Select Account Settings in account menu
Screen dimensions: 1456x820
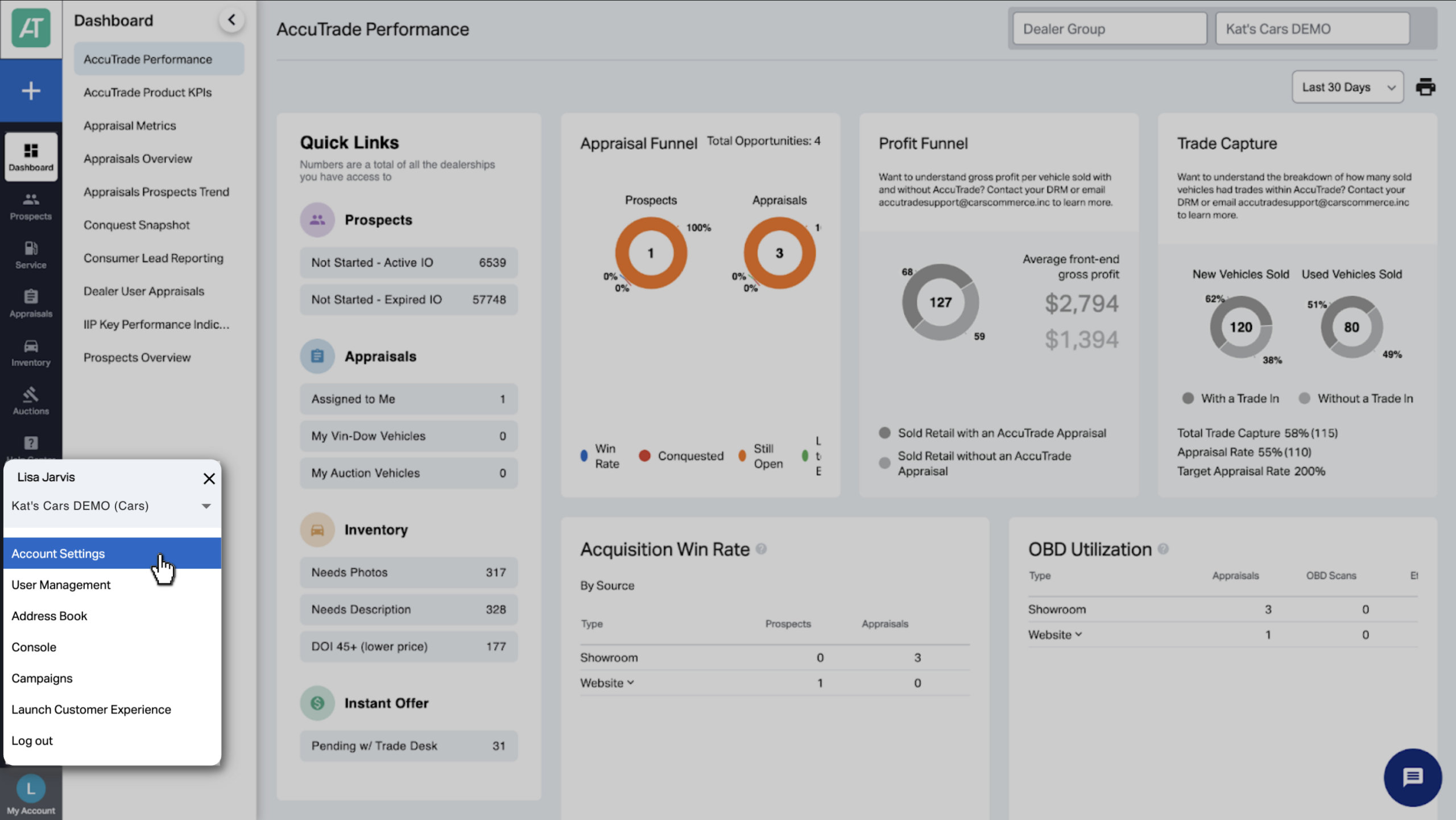(112, 553)
